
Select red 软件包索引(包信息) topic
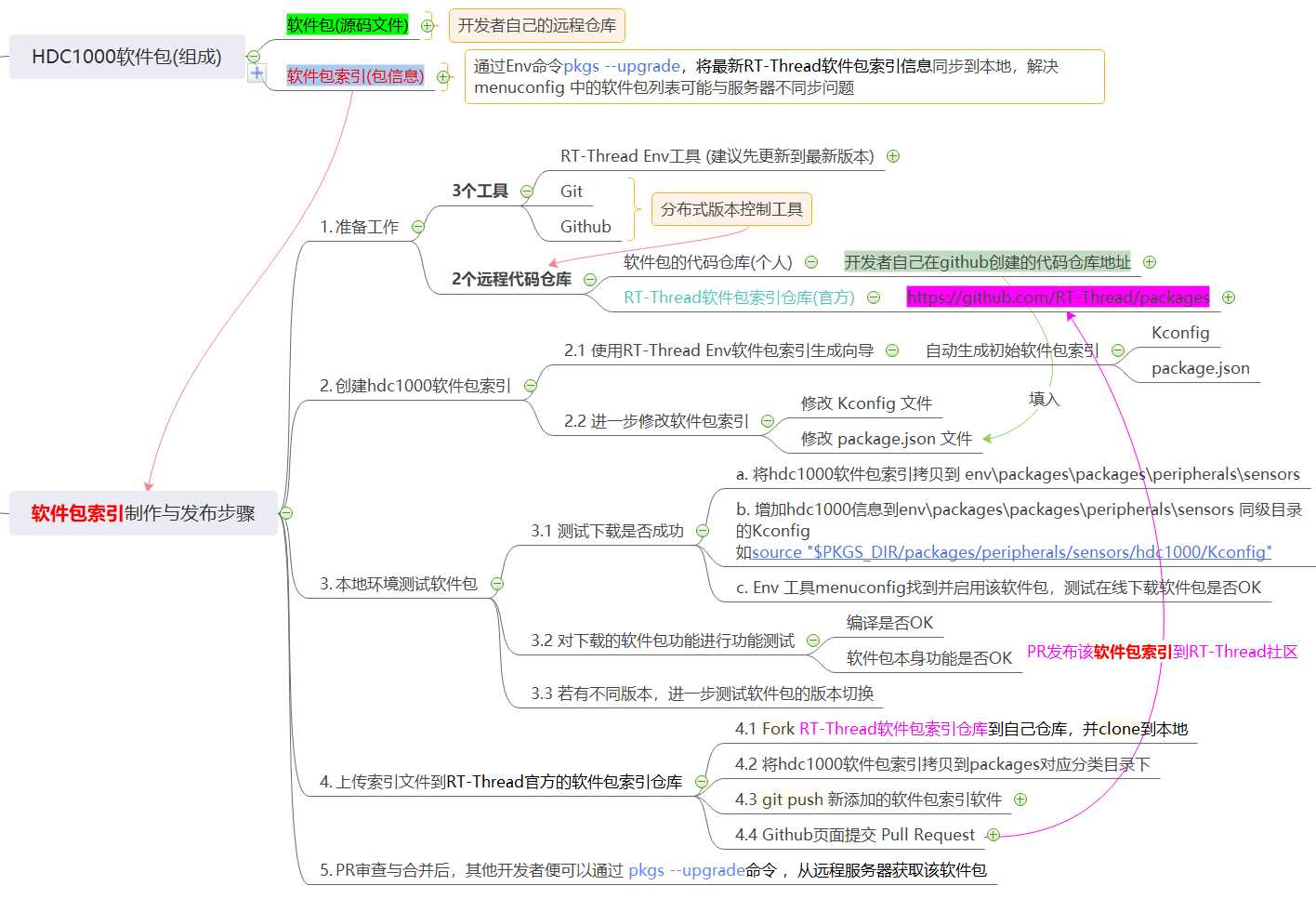355,76
